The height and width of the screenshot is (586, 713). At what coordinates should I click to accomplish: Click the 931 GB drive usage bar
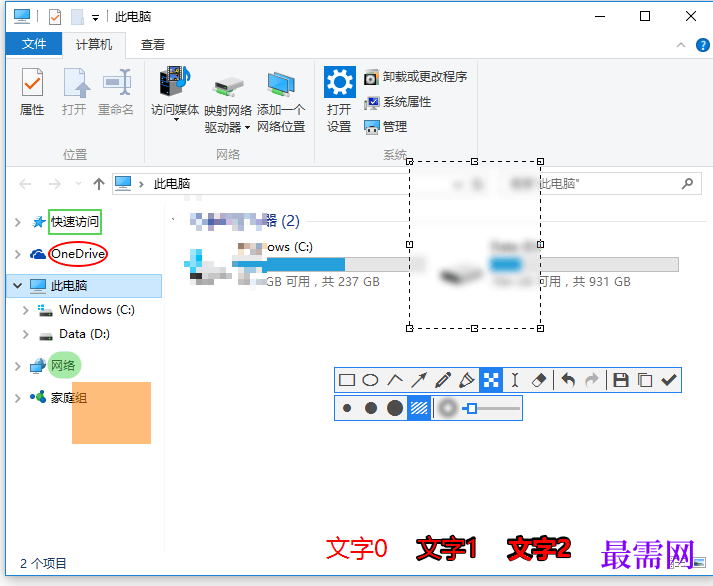[x=609, y=264]
